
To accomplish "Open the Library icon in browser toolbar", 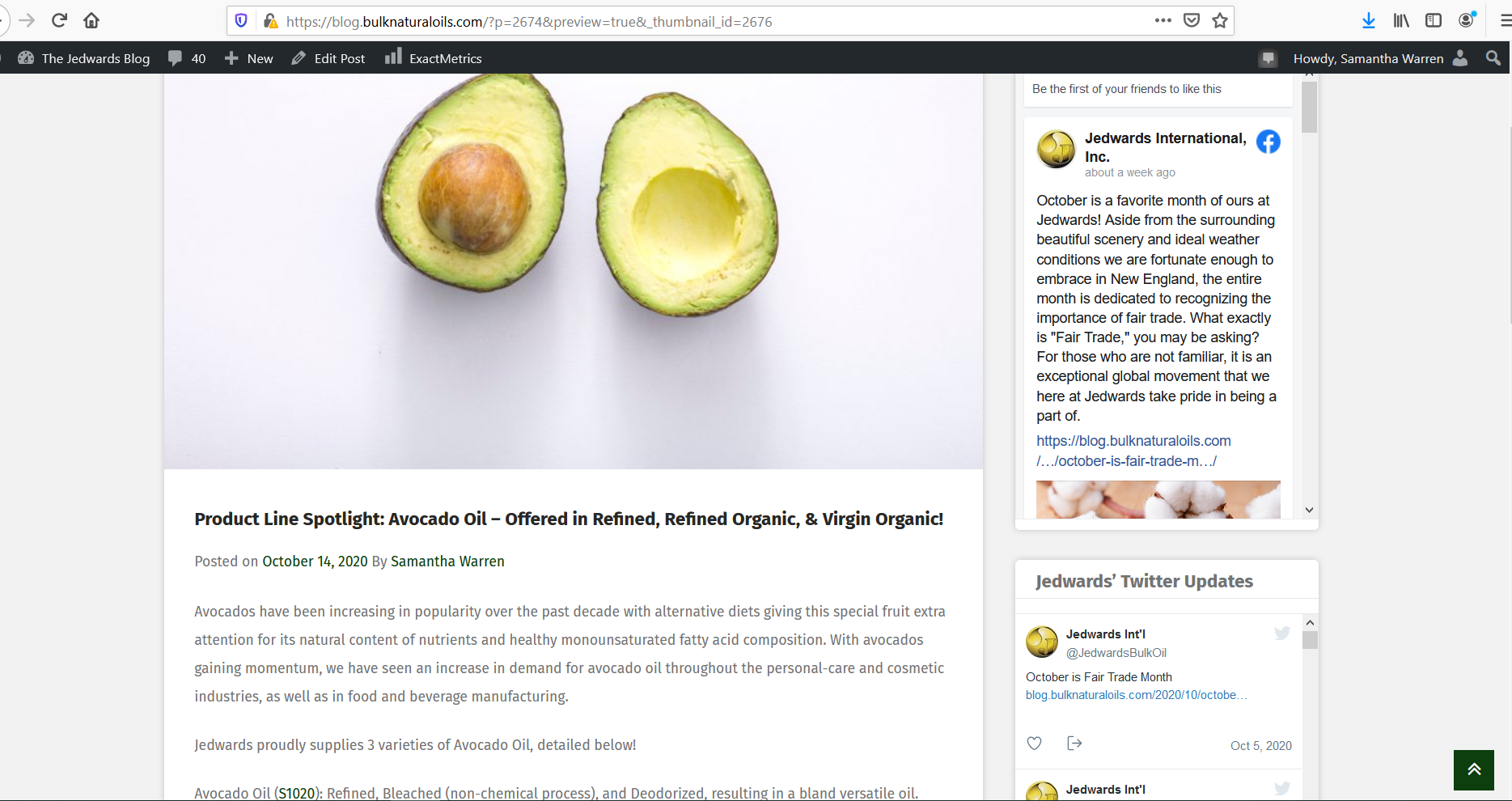I will point(1401,21).
